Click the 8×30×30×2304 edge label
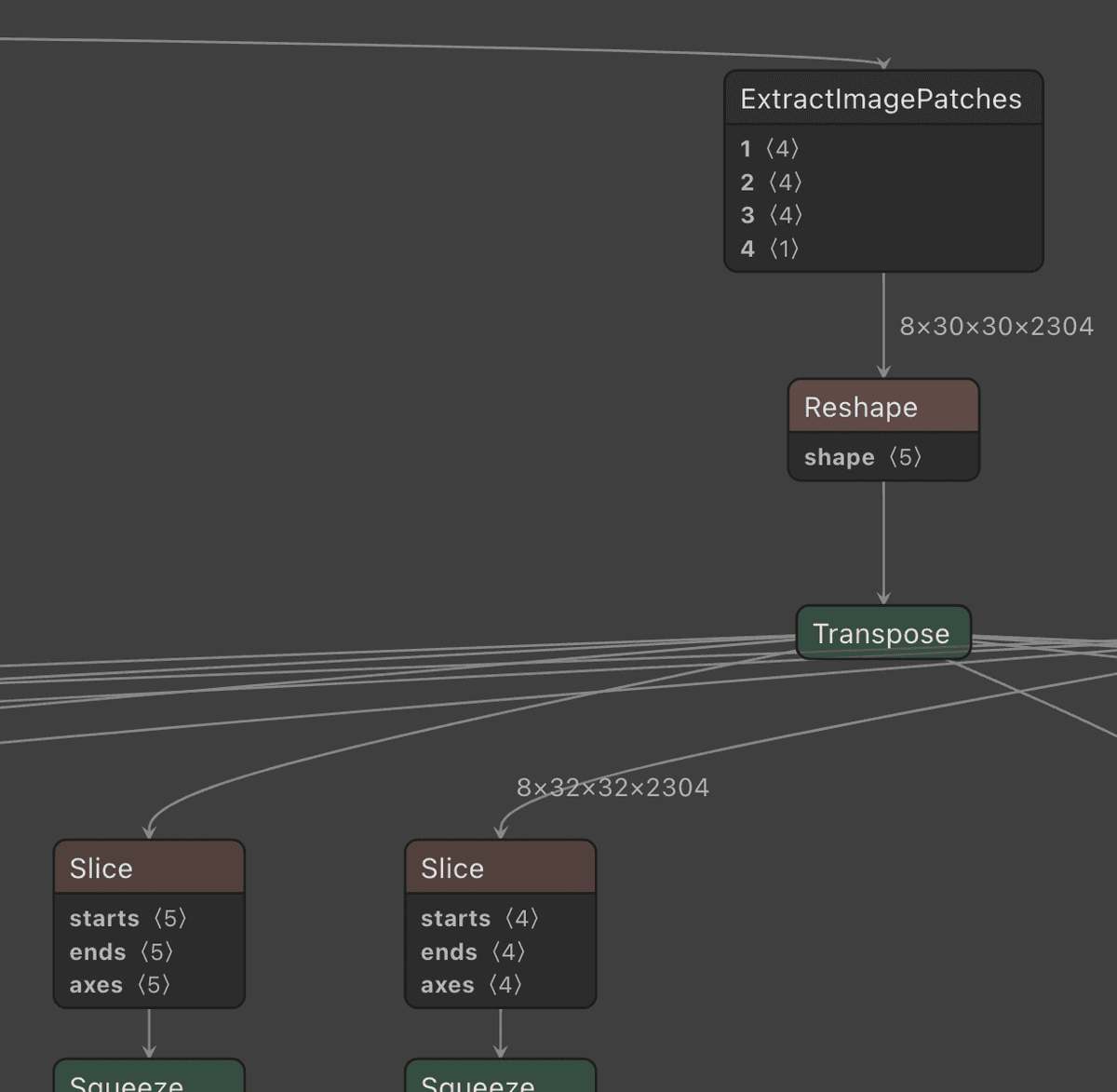 pos(996,326)
